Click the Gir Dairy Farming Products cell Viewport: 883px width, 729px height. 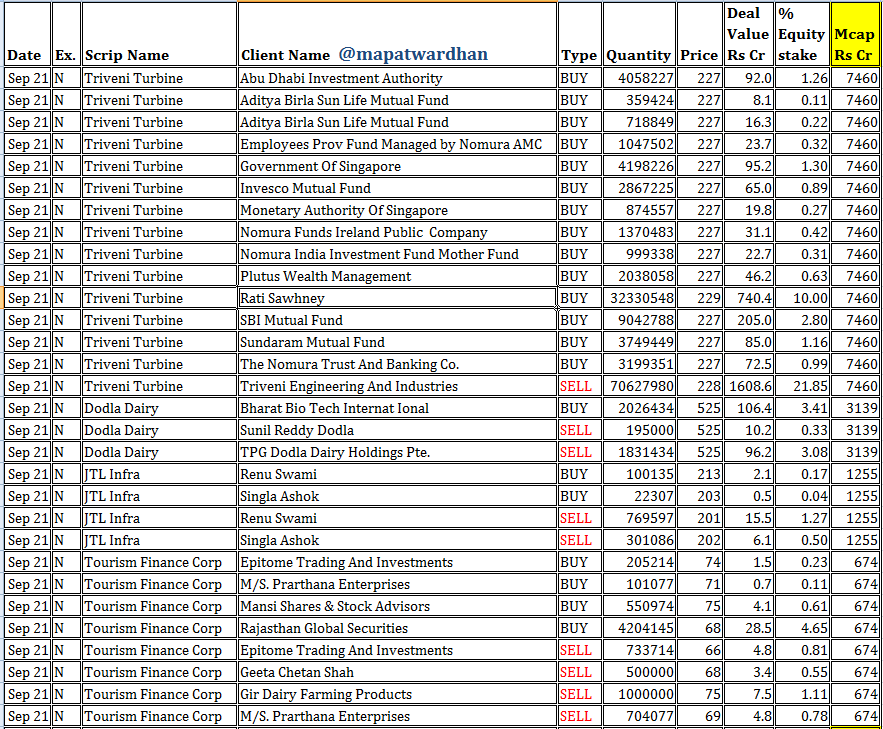coord(398,694)
